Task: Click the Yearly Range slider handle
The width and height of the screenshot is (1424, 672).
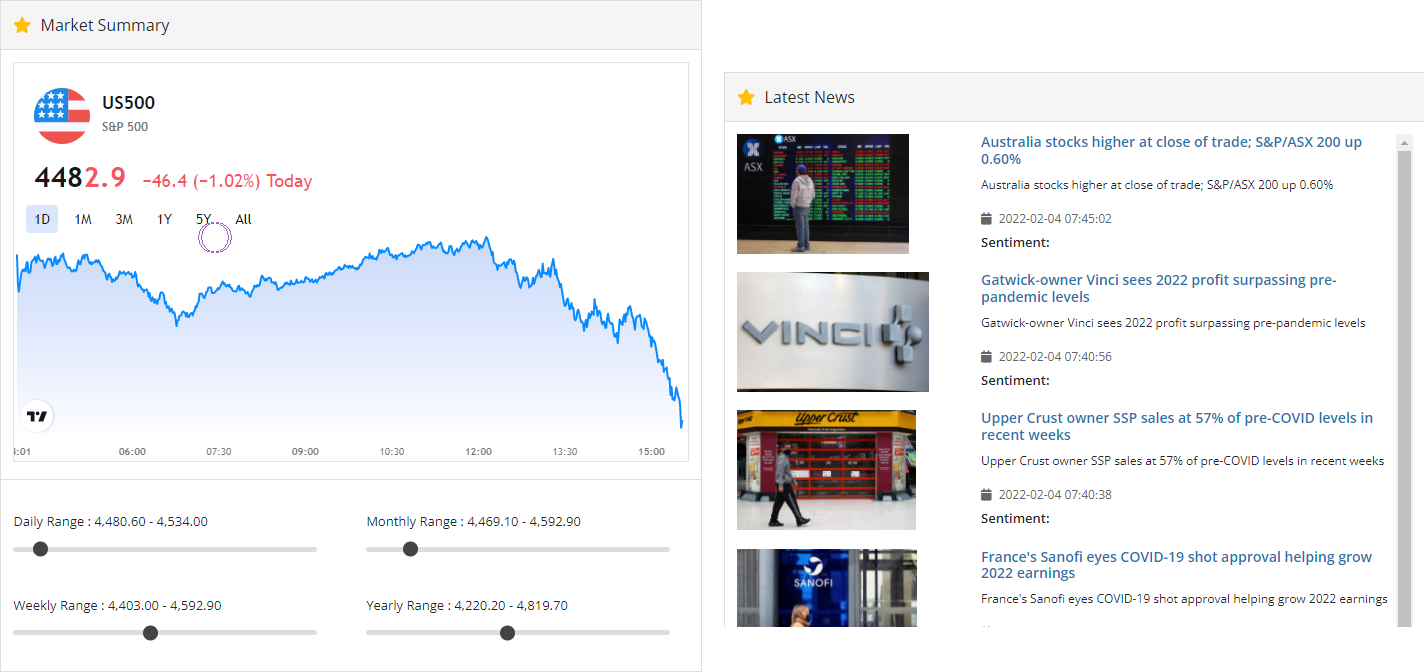Action: pyautogui.click(x=507, y=632)
